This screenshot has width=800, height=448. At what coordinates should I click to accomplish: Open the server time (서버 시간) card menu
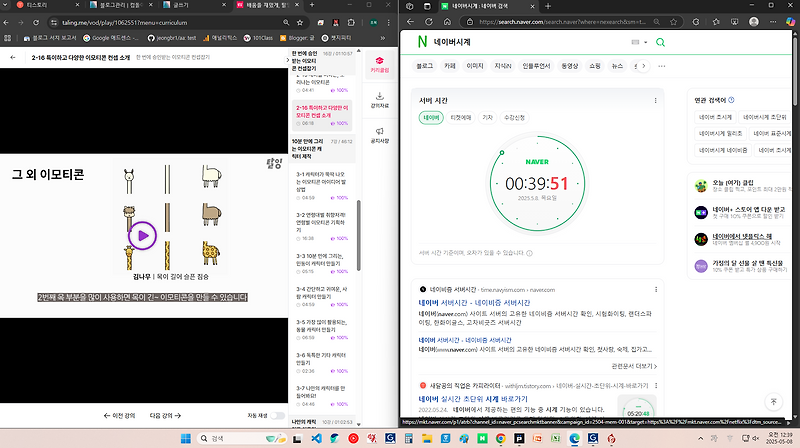[x=656, y=101]
